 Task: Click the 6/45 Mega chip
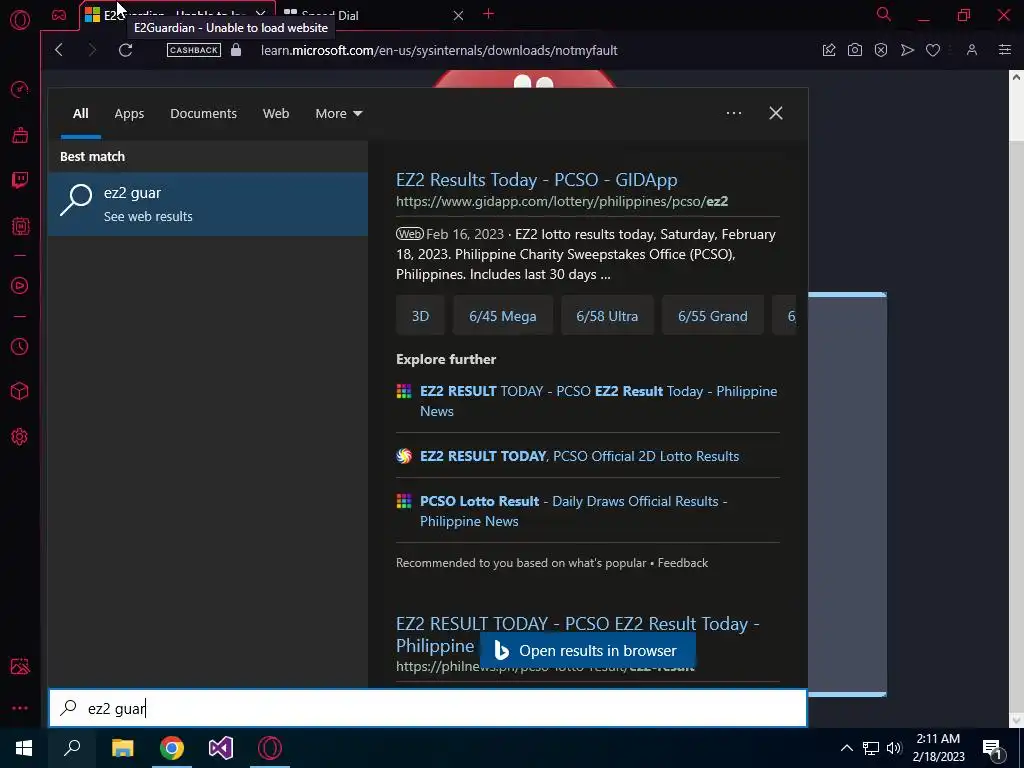pos(503,316)
